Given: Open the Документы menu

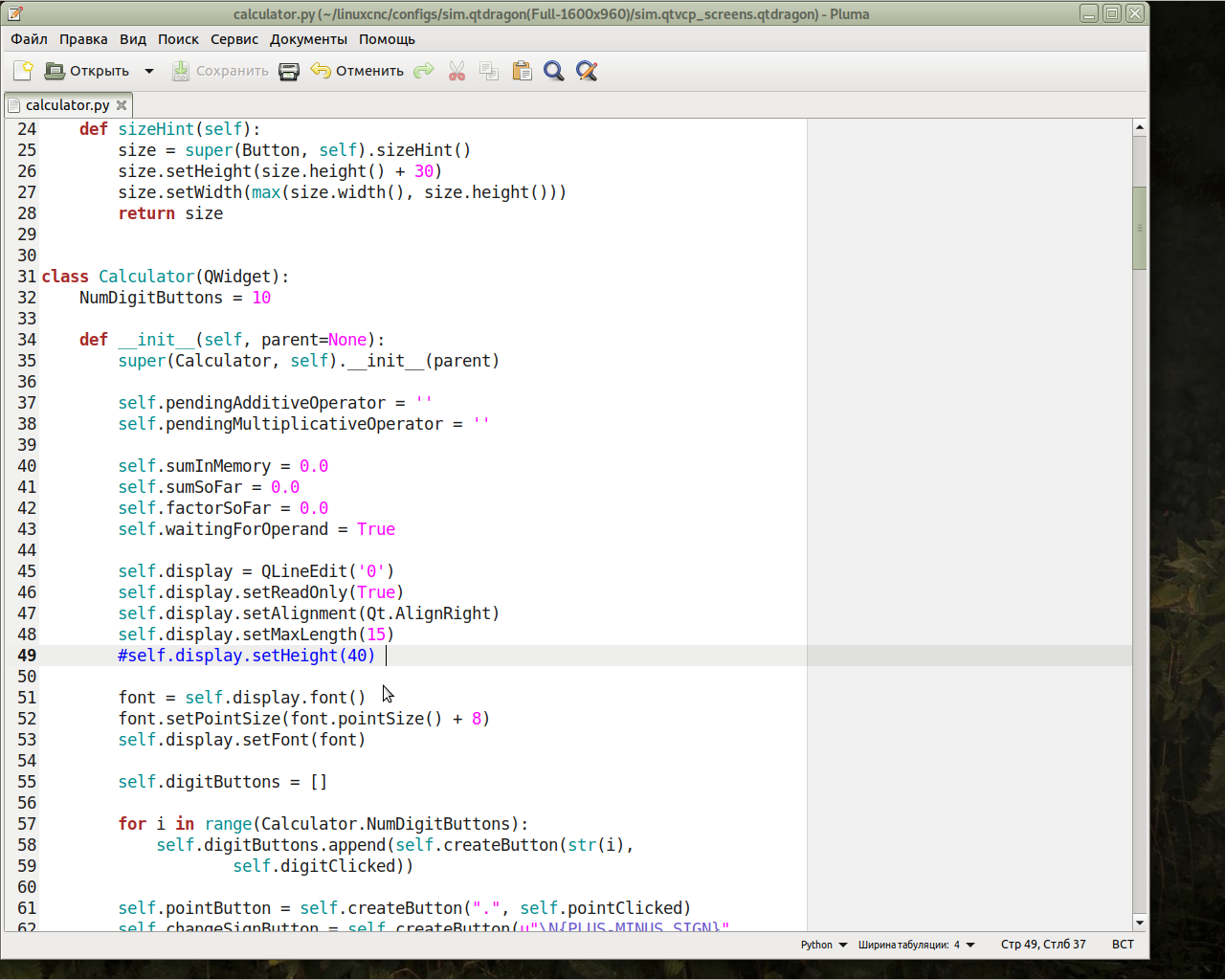Looking at the screenshot, I should (x=308, y=39).
